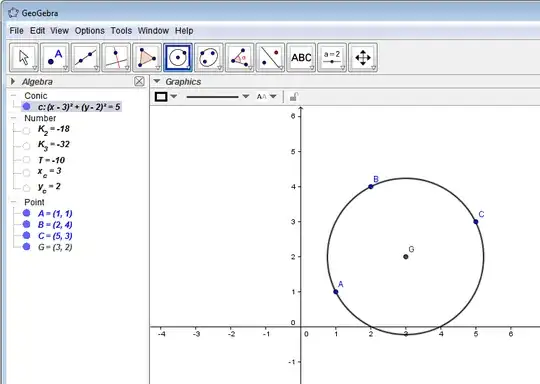540x384 pixels.
Task: Select the Ellipse conic tool
Action: 209,58
